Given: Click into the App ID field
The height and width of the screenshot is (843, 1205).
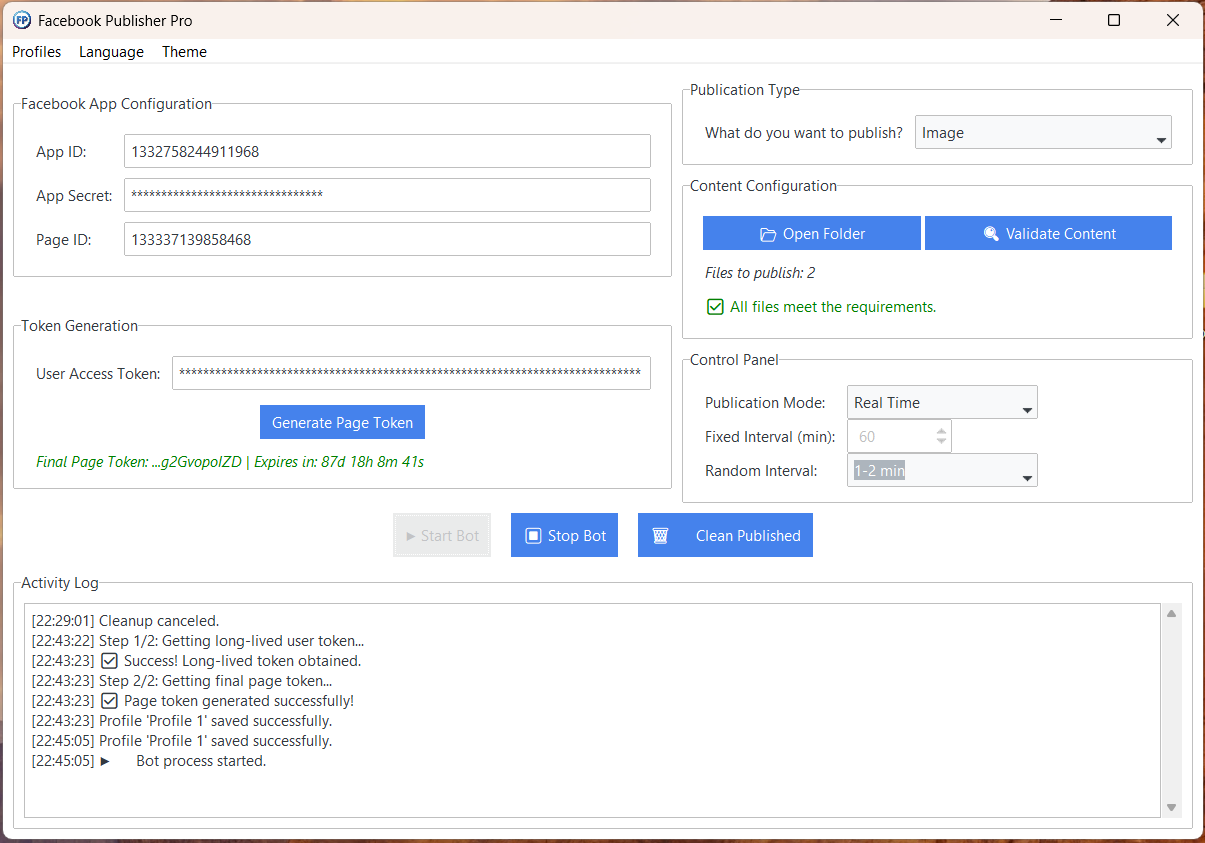Looking at the screenshot, I should point(387,152).
